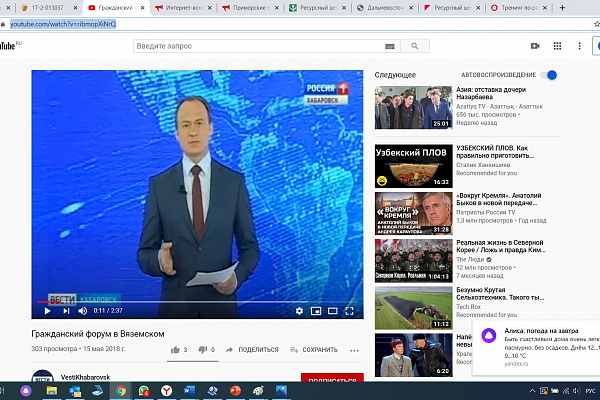Click the VestiKhabarovsk channel avatar
This screenshot has width=600, height=400.
[42, 376]
